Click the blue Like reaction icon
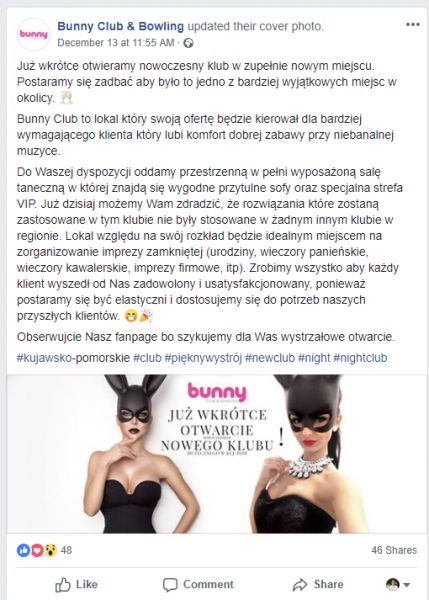The width and height of the screenshot is (429, 600). point(23,550)
